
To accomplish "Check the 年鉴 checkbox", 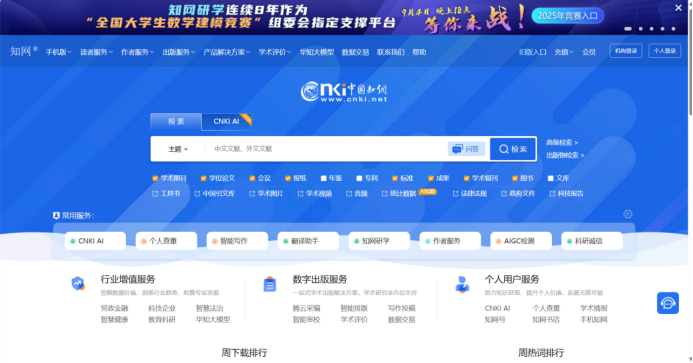I will click(x=324, y=178).
